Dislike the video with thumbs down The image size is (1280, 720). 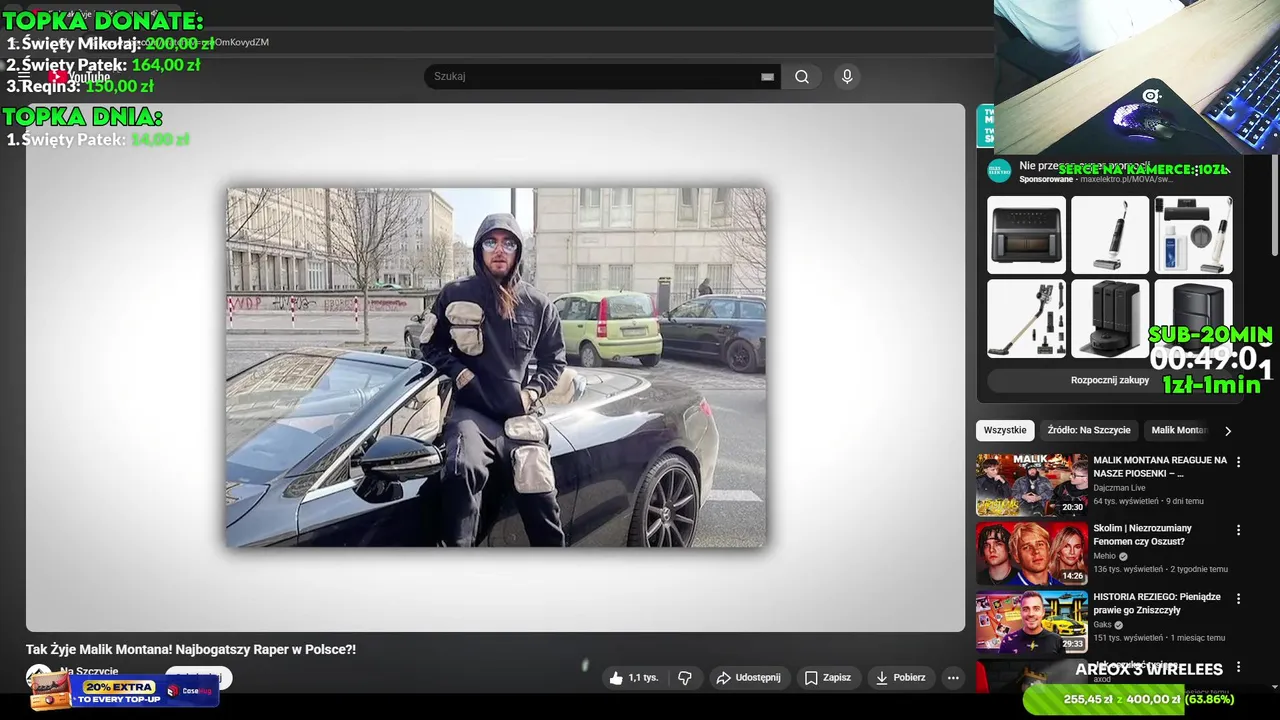coord(685,678)
